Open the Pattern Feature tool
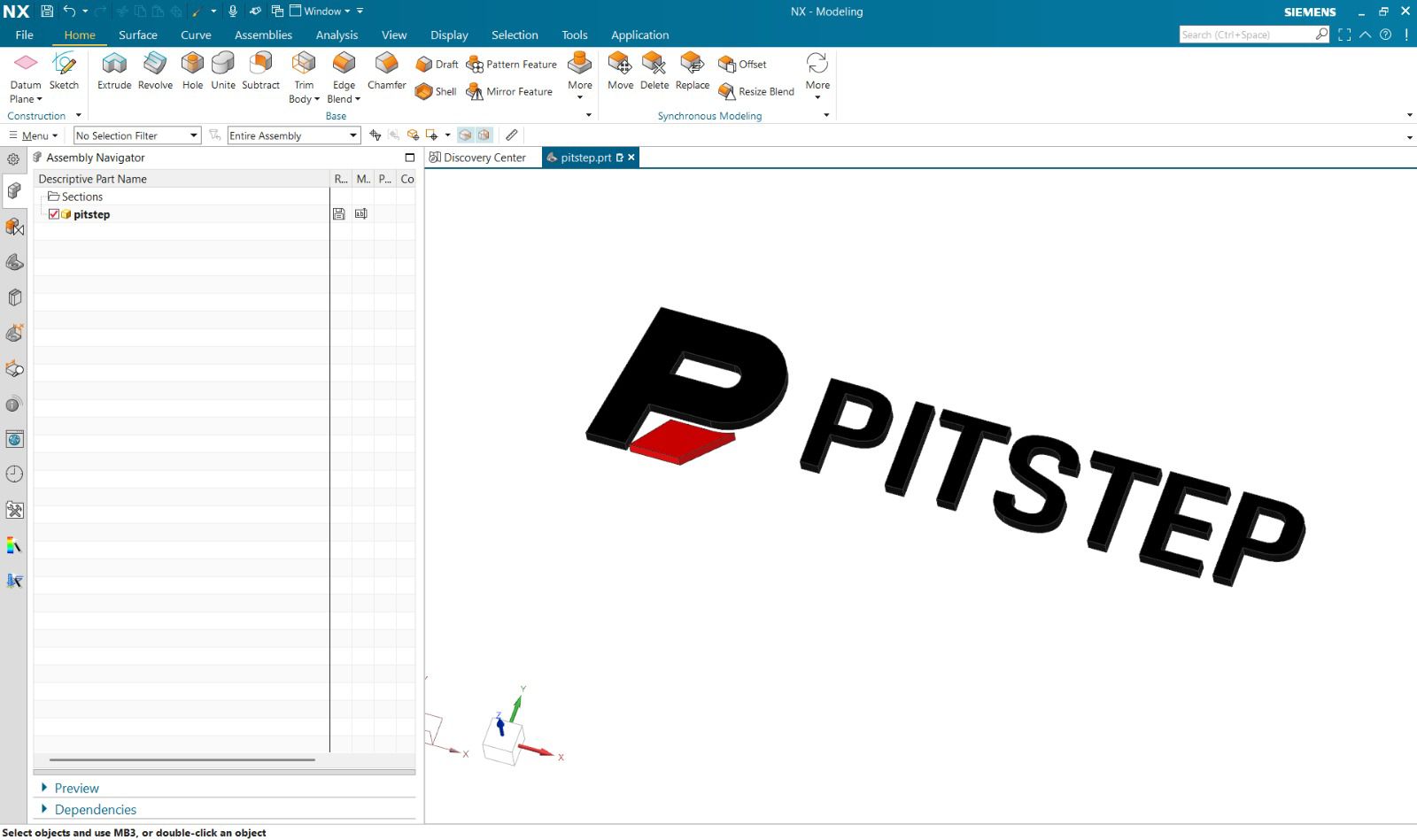 point(512,64)
